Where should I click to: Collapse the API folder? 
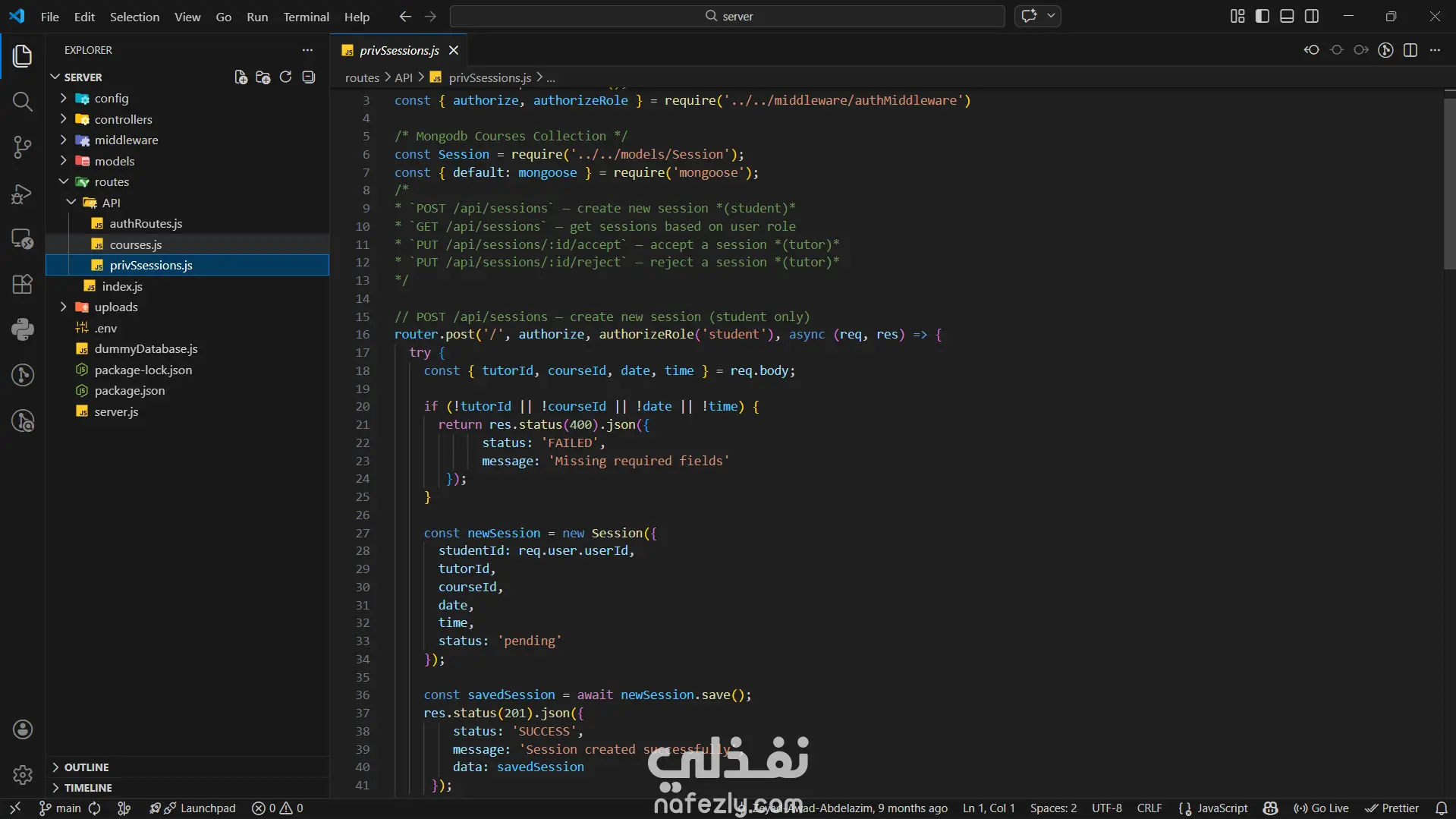71,203
